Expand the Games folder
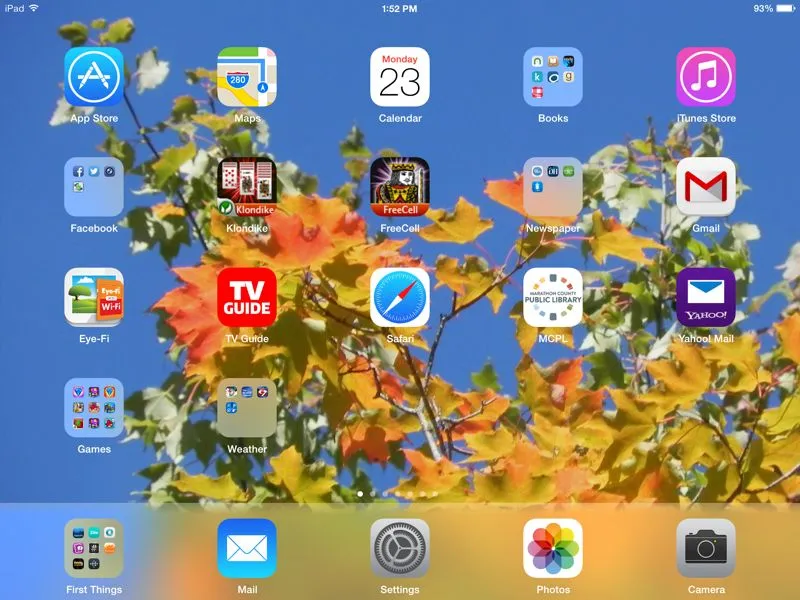Viewport: 800px width, 600px height. click(x=94, y=408)
